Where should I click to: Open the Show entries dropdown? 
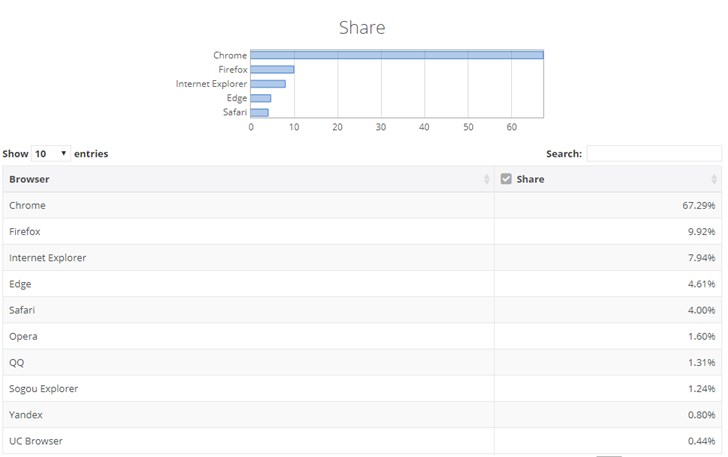[51, 154]
